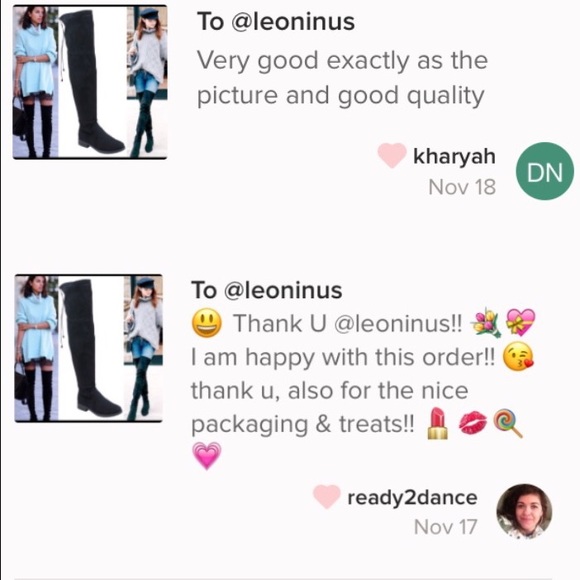Click the kiss mark lips emoji
This screenshot has width=580, height=580.
472,423
